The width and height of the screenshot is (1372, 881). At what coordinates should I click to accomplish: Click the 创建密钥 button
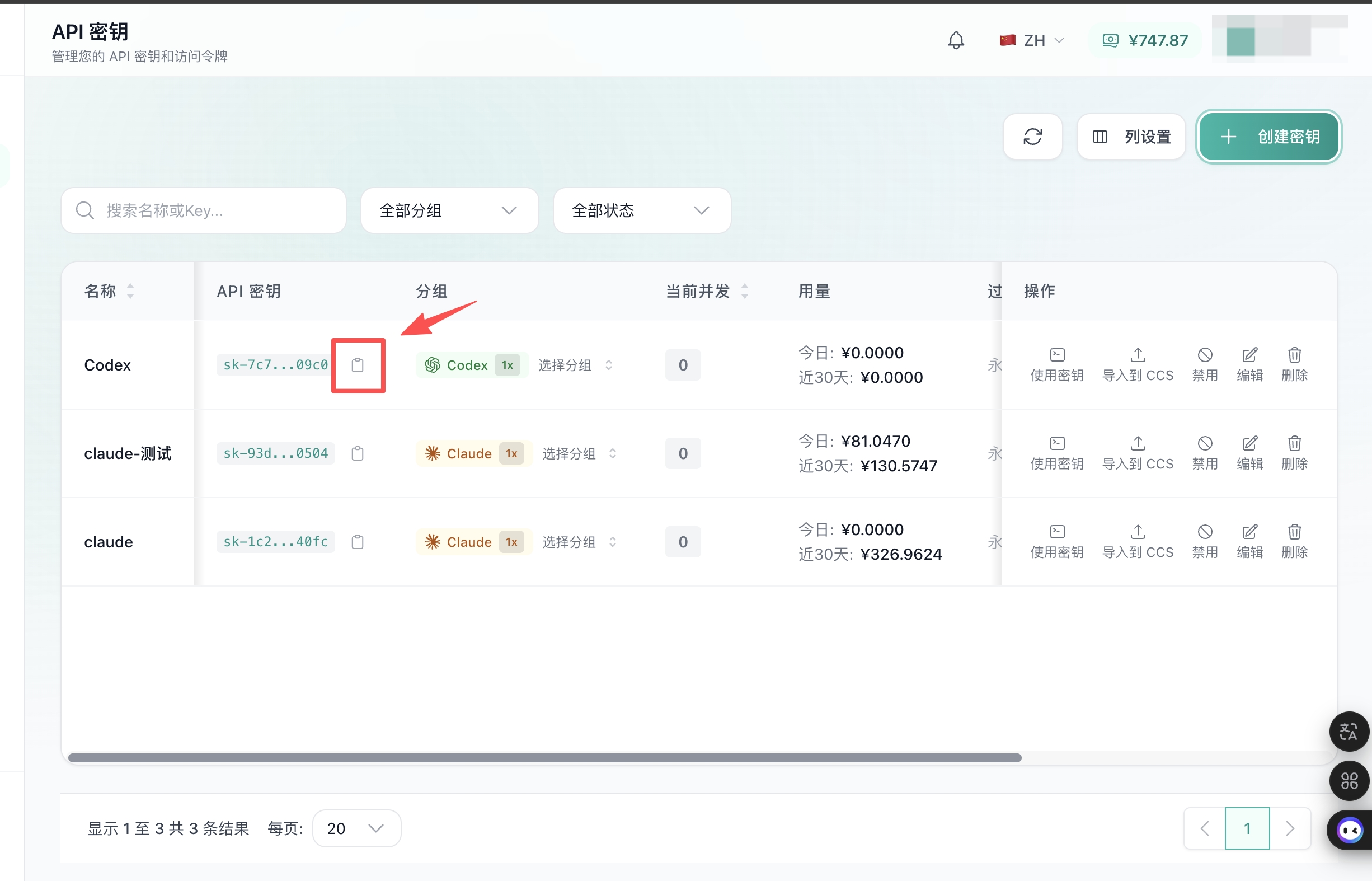pos(1268,137)
